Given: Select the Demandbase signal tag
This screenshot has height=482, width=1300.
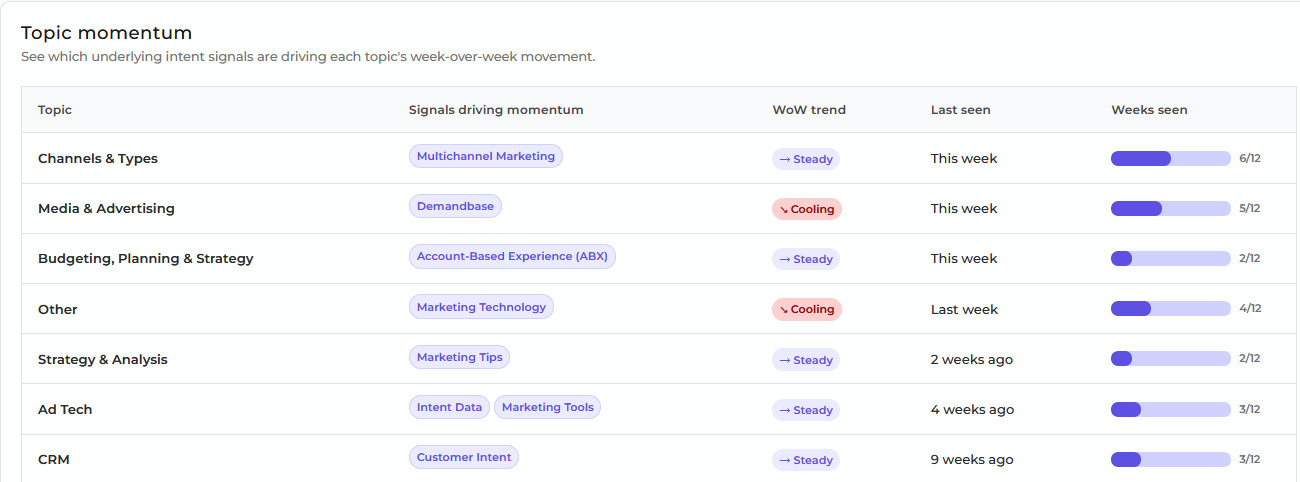Looking at the screenshot, I should 455,206.
